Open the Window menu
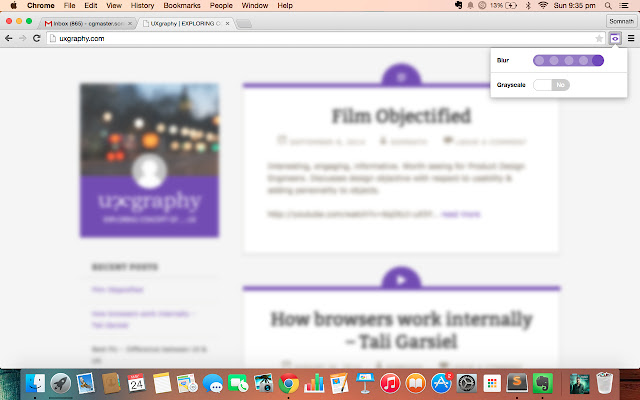640x400 pixels. coord(255,6)
